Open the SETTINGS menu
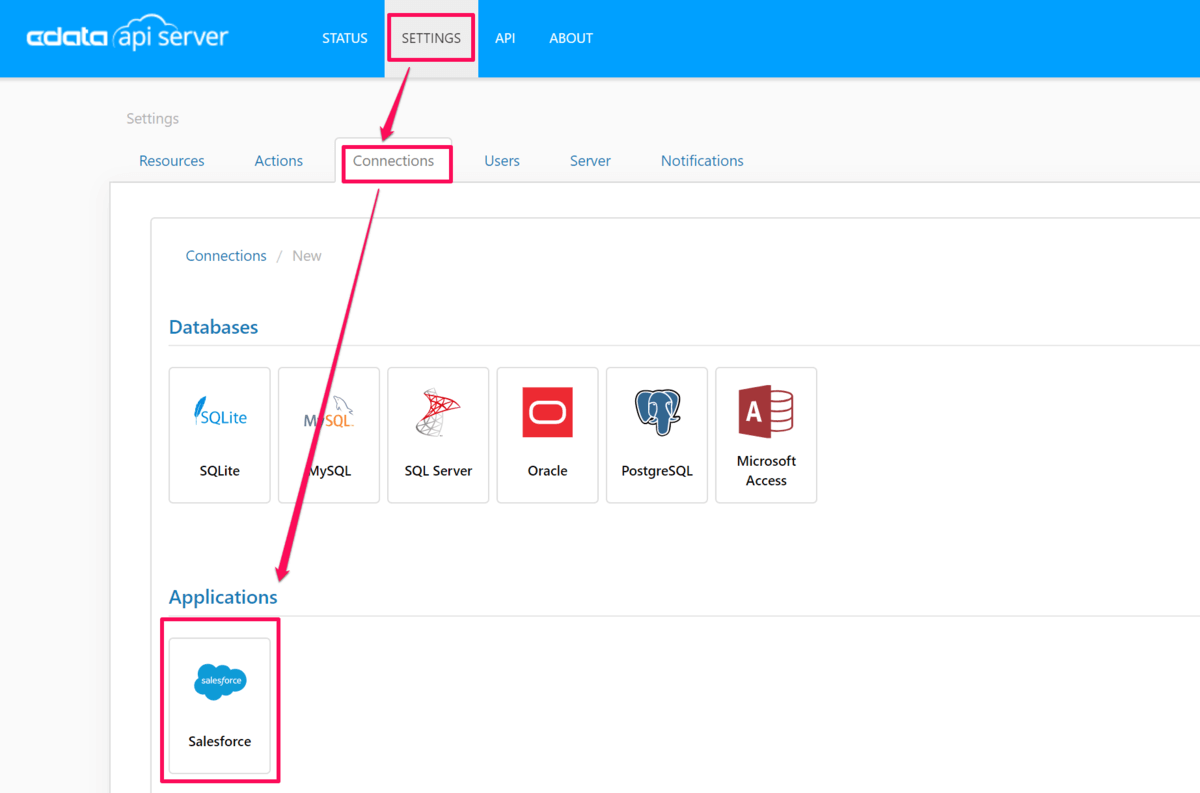1200x793 pixels. pos(431,38)
